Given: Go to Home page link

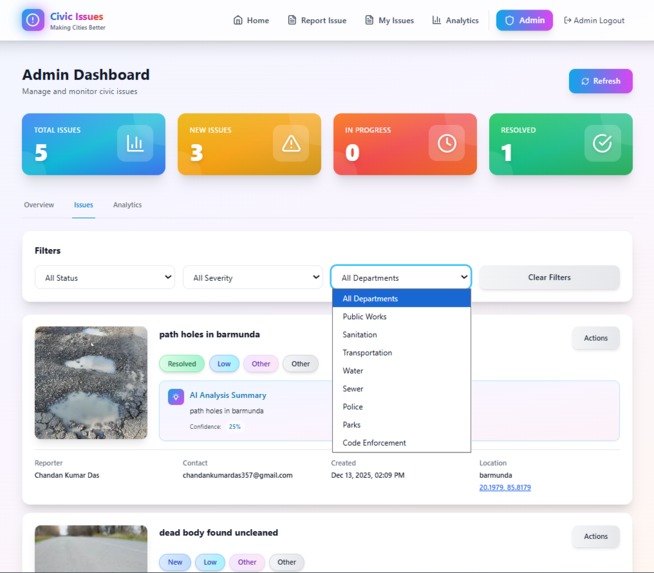Looking at the screenshot, I should (251, 20).
